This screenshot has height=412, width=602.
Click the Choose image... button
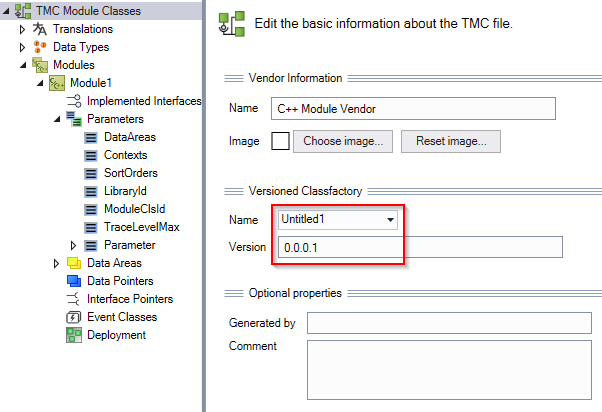[343, 141]
